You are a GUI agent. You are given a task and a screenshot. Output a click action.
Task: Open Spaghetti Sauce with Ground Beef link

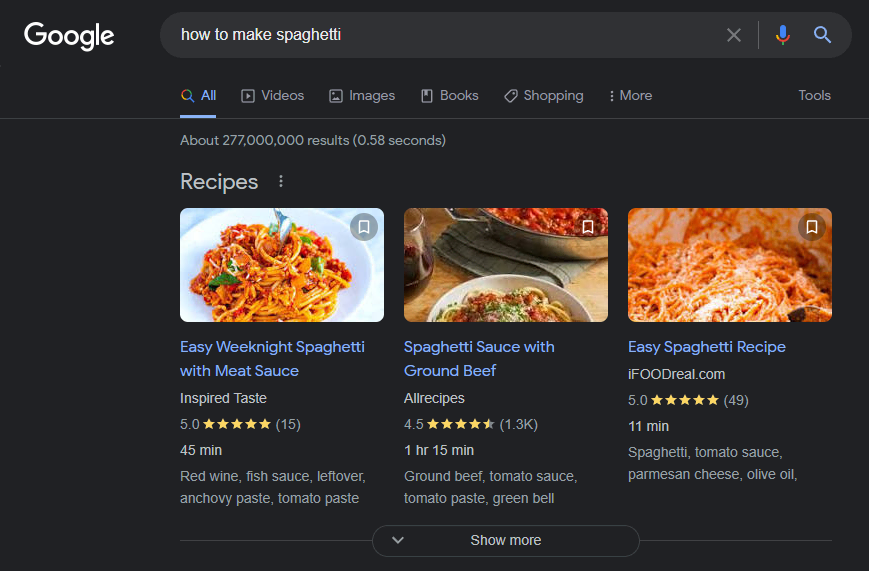479,359
